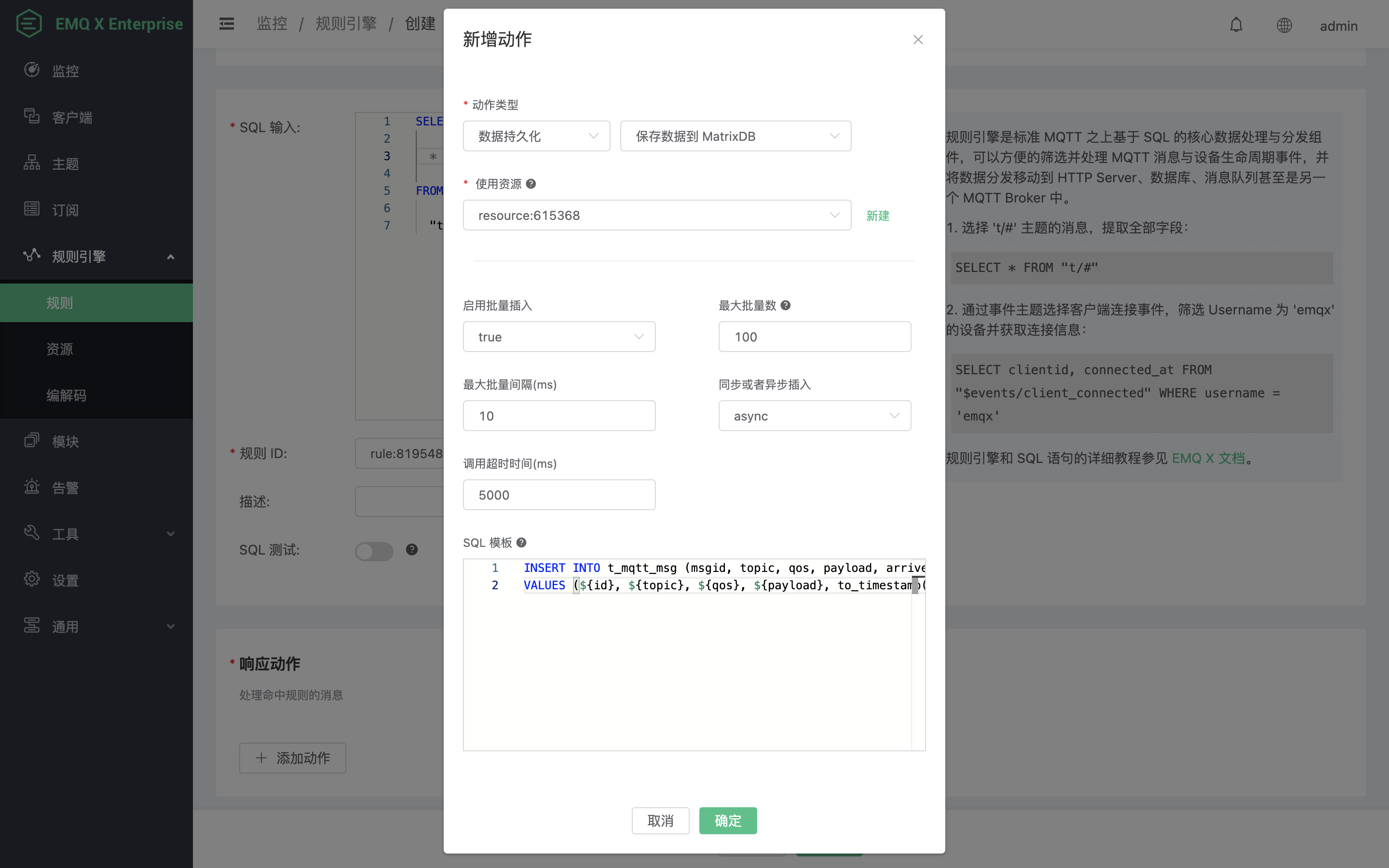
Task: Open the 启用批量插入 true dropdown
Action: click(558, 337)
